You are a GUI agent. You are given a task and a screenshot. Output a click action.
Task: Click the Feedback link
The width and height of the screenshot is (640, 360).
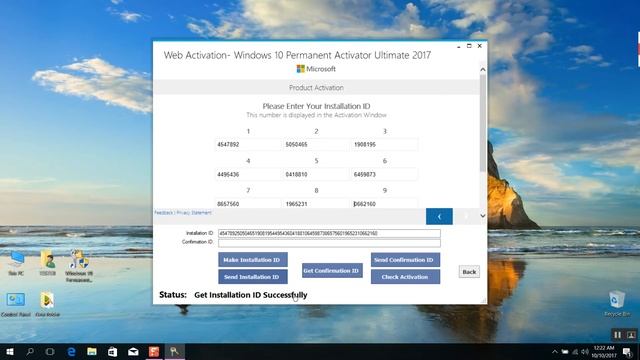pos(164,213)
